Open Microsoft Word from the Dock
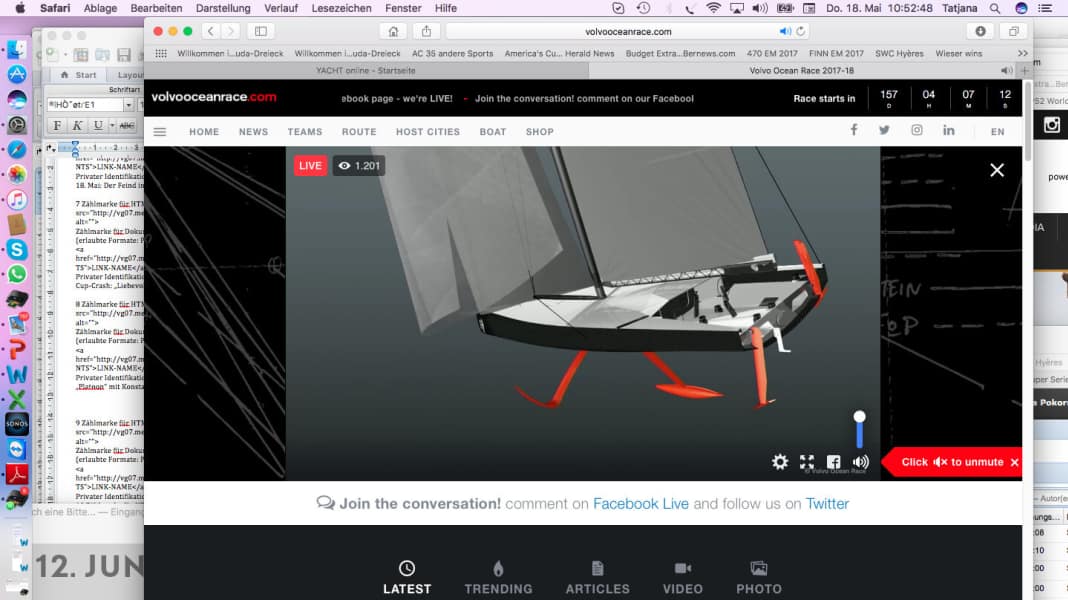The width and height of the screenshot is (1068, 600). [x=16, y=374]
